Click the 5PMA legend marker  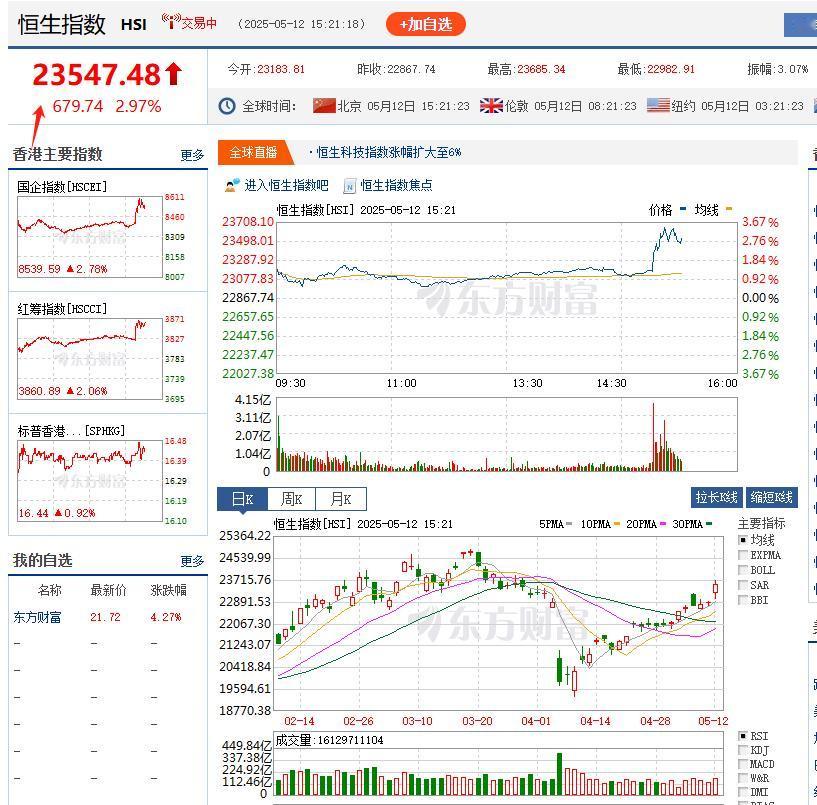(569, 524)
